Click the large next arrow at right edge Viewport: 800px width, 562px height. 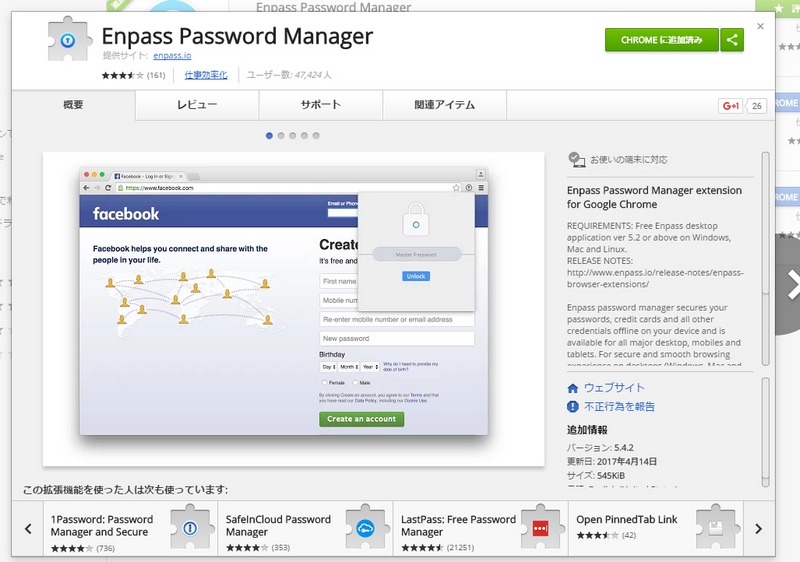pos(789,285)
